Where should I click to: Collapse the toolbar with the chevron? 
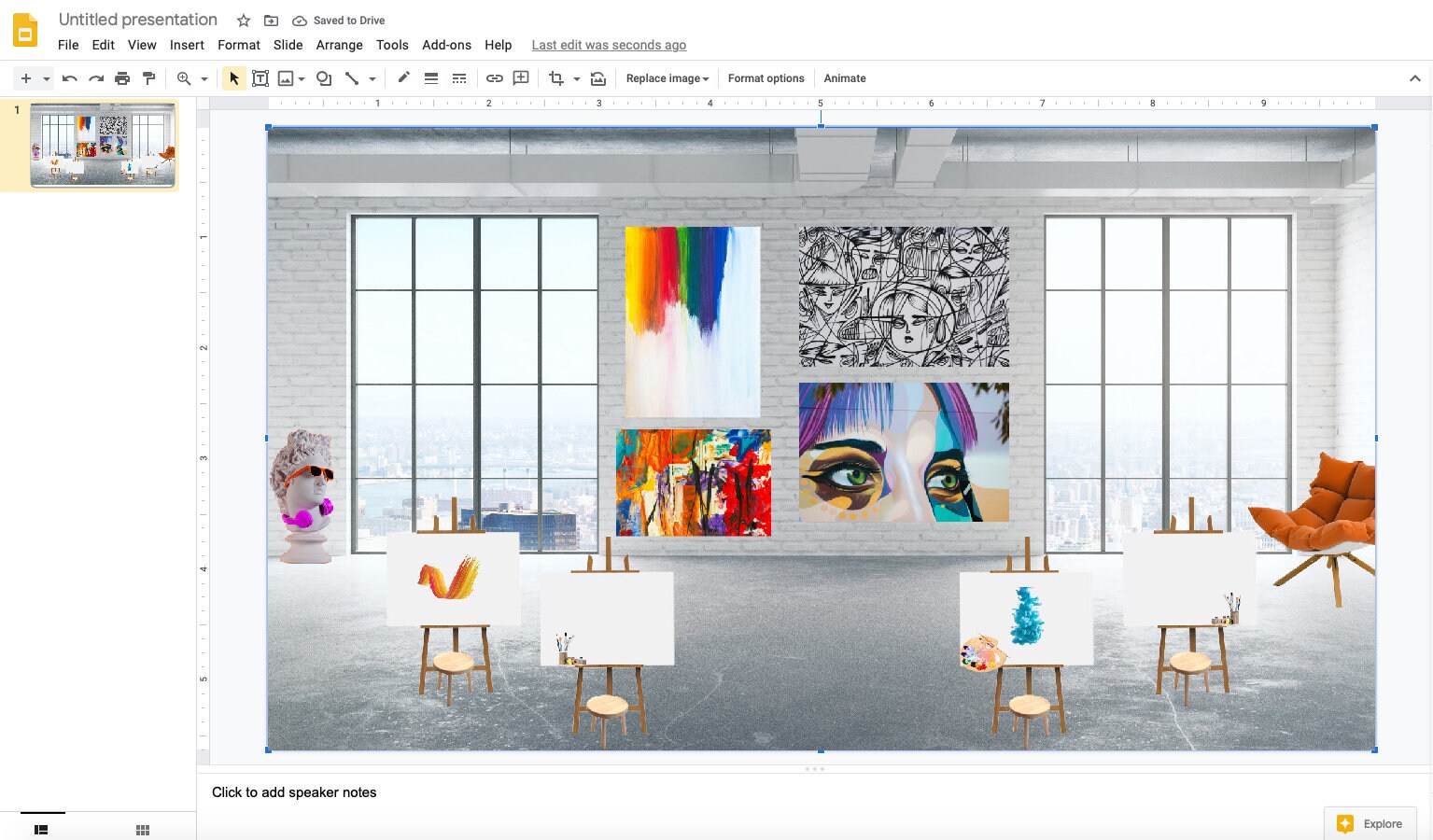pos(1415,78)
